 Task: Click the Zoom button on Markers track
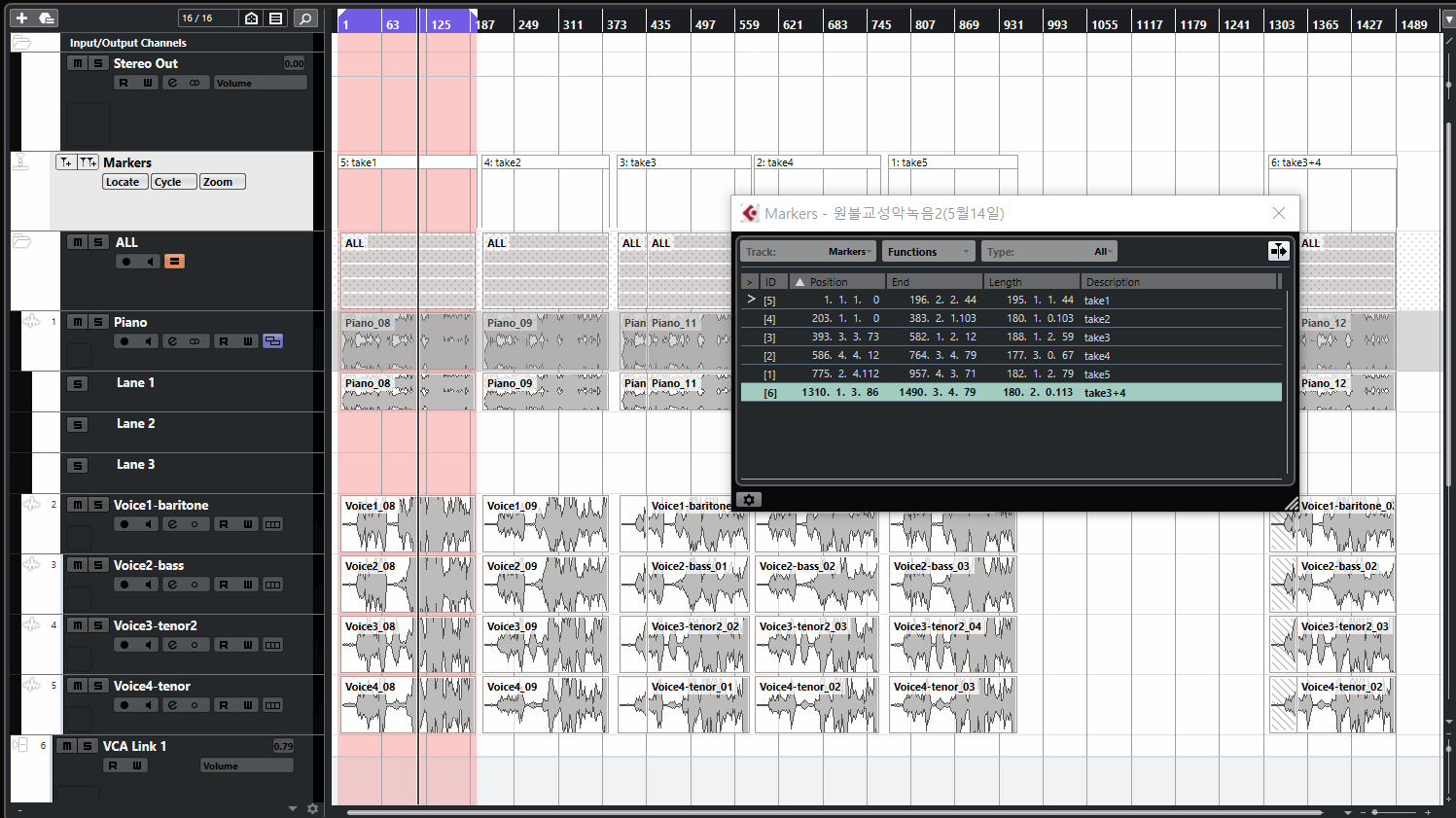click(x=223, y=182)
